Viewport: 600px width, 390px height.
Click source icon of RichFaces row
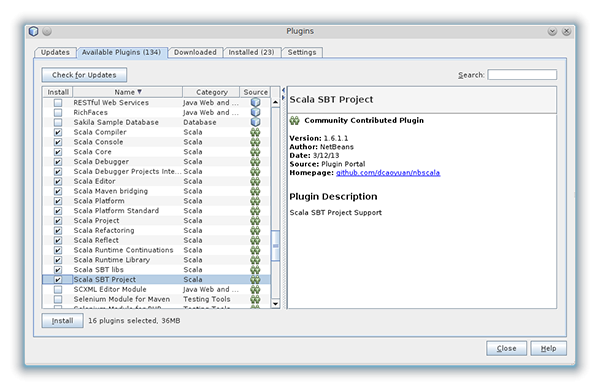pyautogui.click(x=255, y=113)
